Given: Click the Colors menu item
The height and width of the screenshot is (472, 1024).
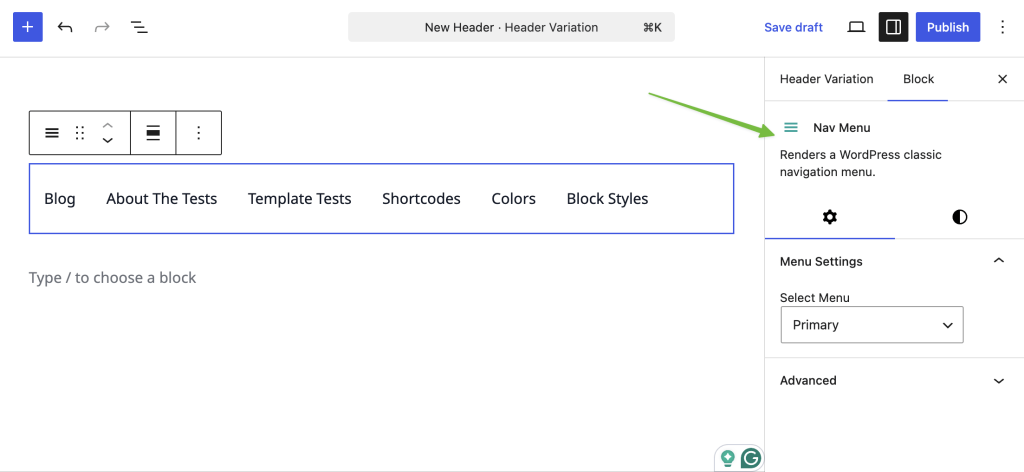Looking at the screenshot, I should [513, 198].
